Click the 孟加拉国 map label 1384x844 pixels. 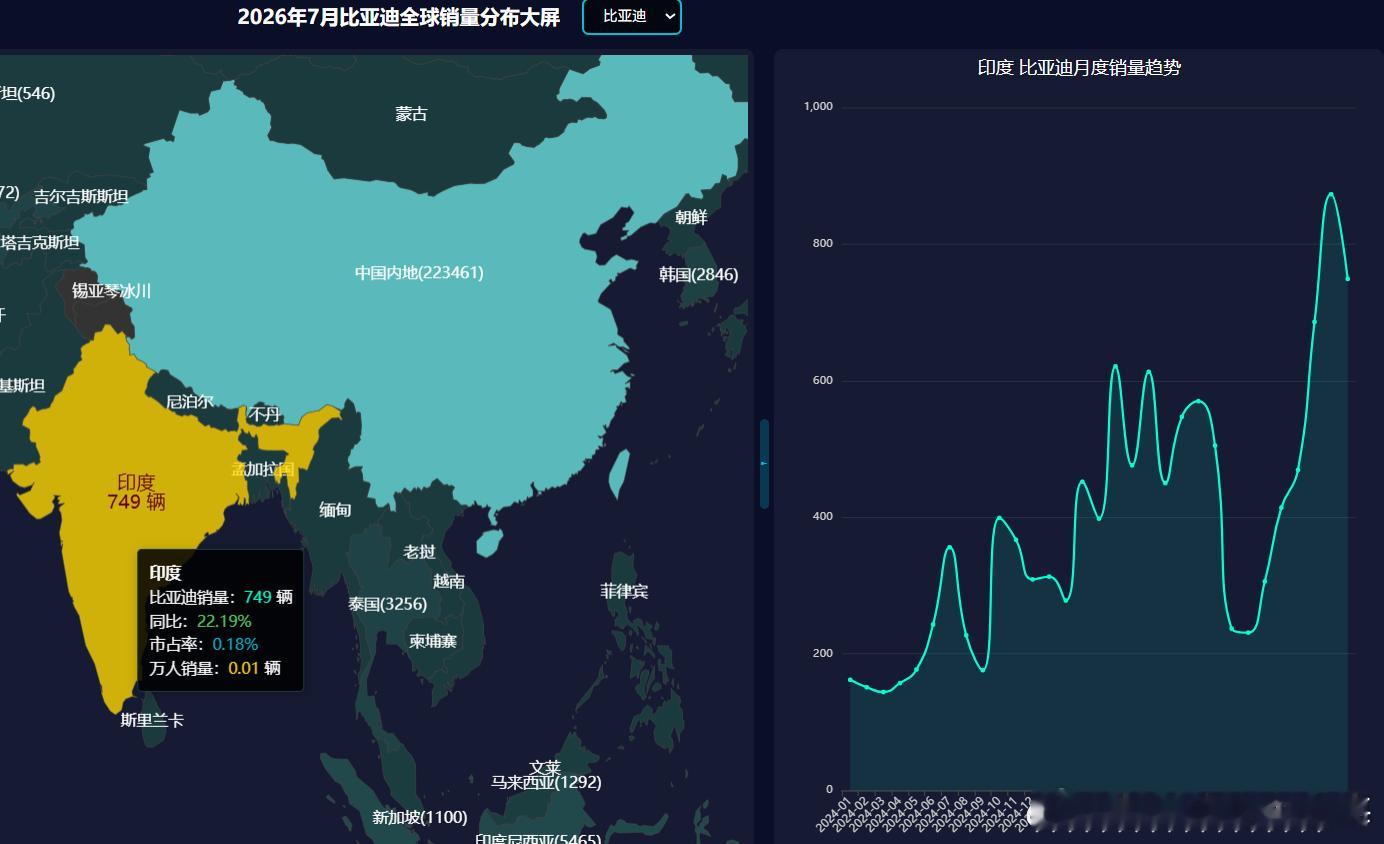(x=263, y=468)
